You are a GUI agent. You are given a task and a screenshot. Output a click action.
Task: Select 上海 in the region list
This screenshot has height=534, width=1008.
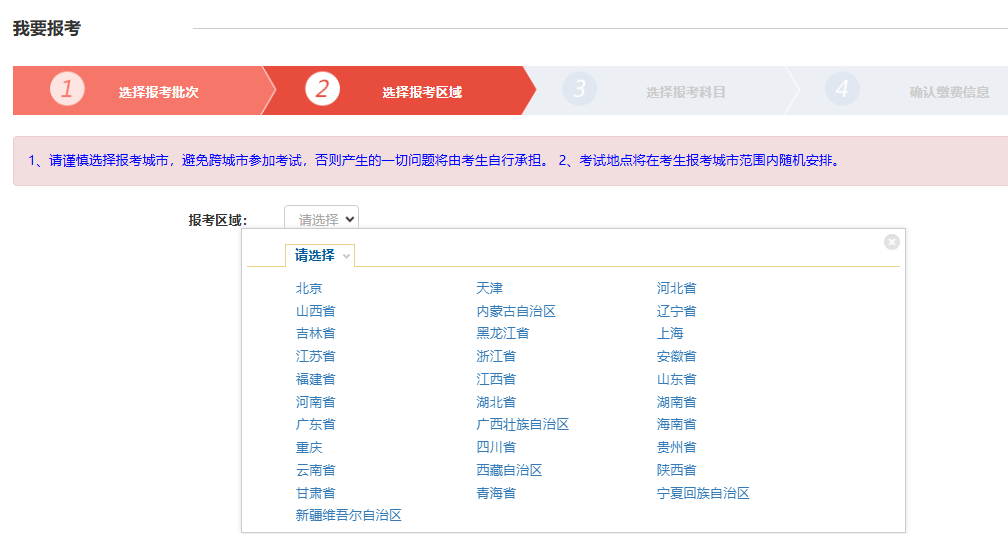[670, 334]
